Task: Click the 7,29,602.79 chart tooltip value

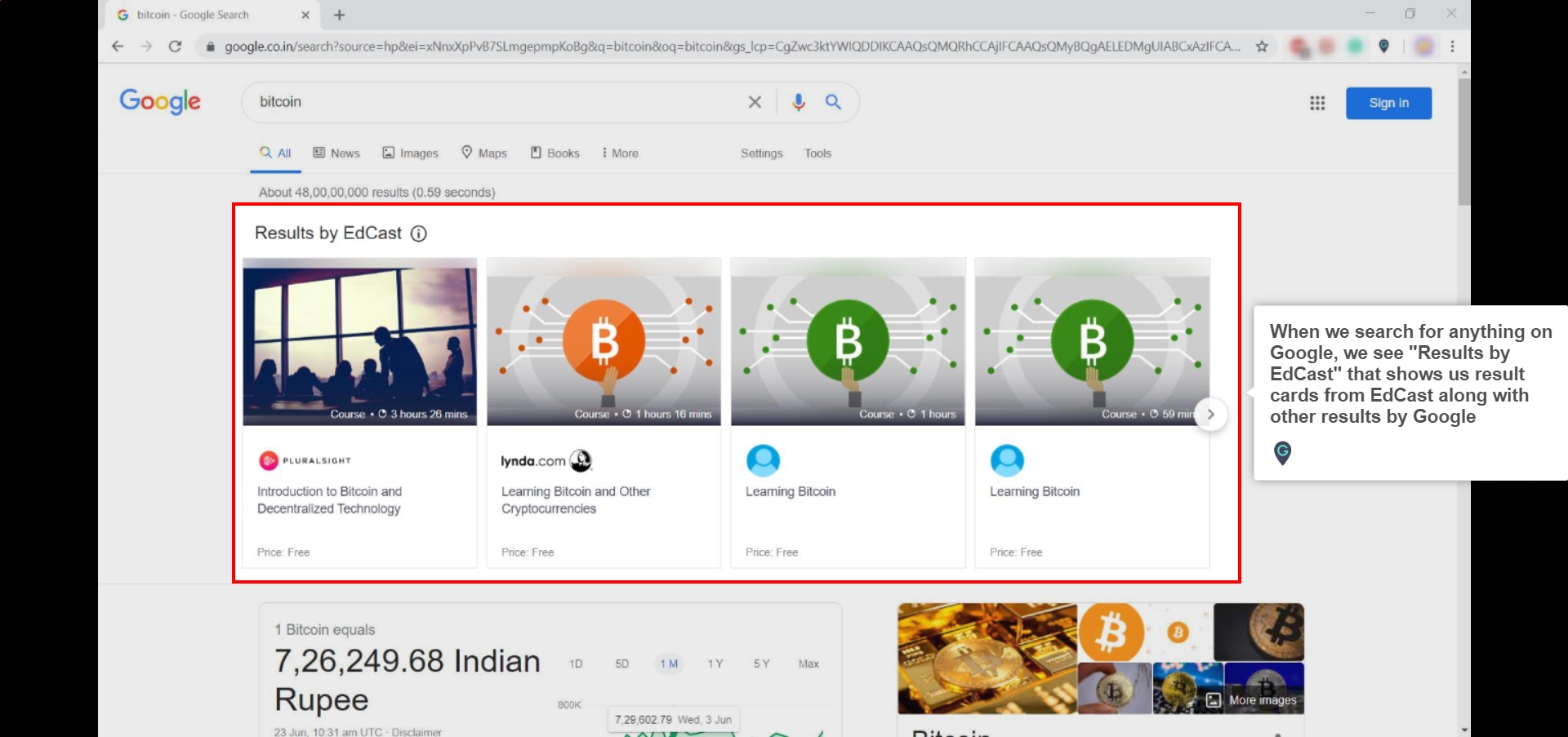Action: [644, 720]
